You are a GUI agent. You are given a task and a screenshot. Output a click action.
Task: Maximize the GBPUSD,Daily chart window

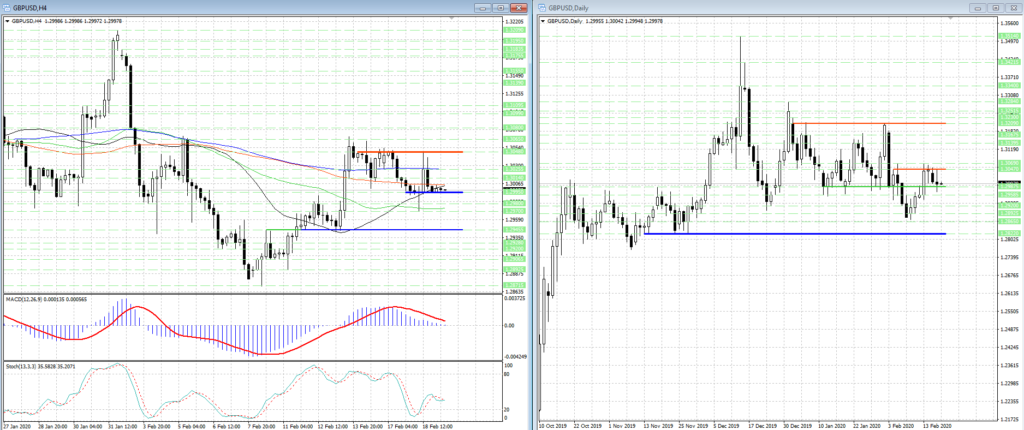point(996,8)
